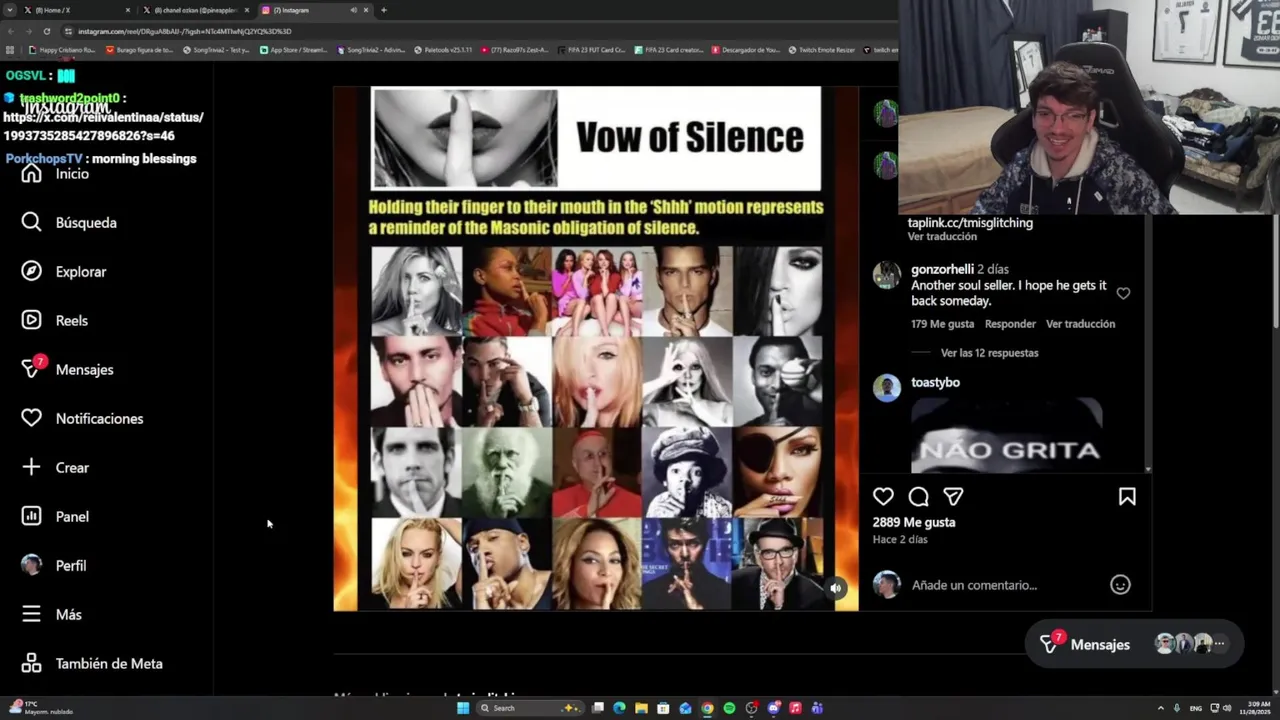Screen dimensions: 1280x720
Task: Like gonzorhelli's comment
Action: 1123,294
